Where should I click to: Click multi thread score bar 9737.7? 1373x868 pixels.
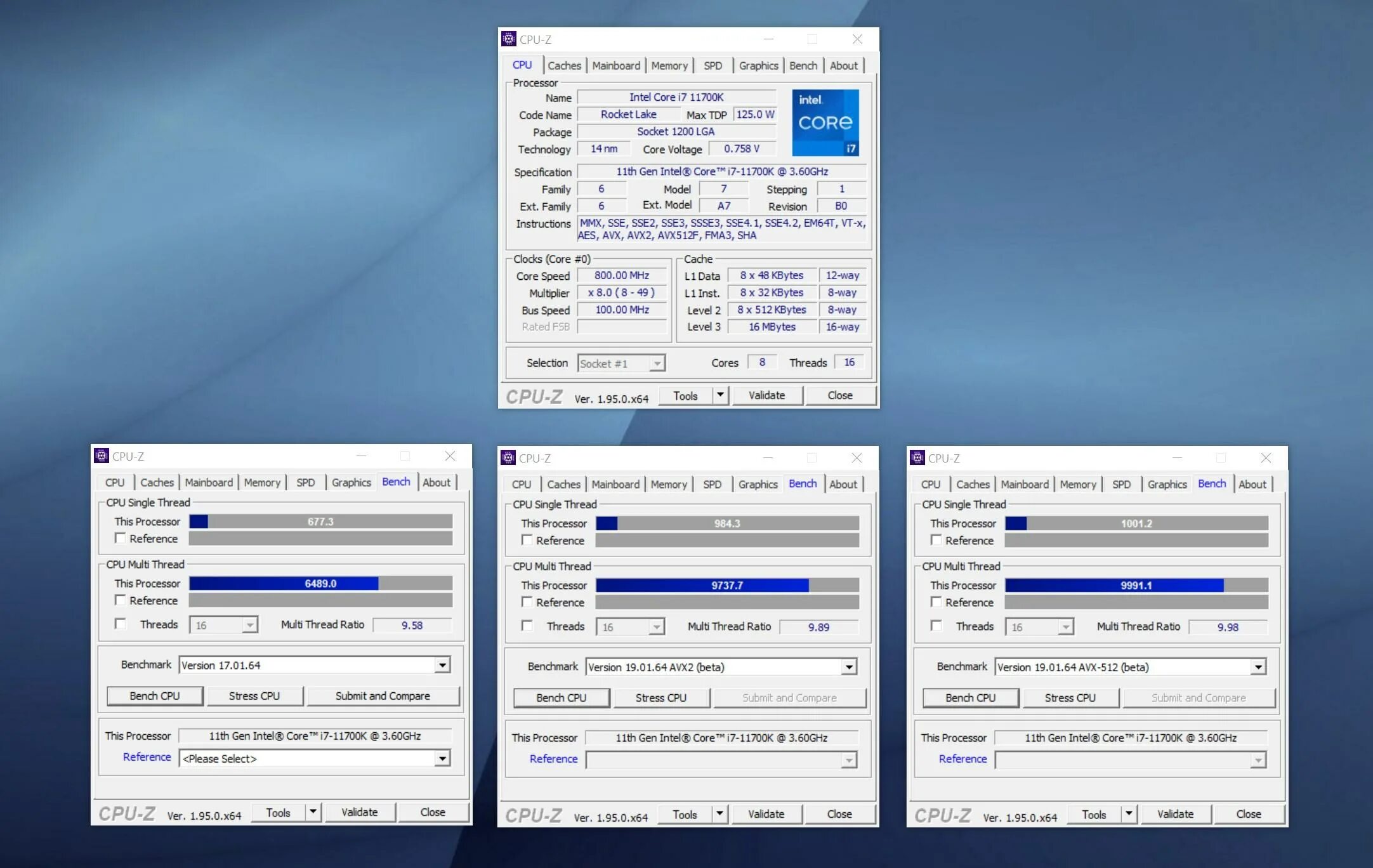[x=727, y=585]
